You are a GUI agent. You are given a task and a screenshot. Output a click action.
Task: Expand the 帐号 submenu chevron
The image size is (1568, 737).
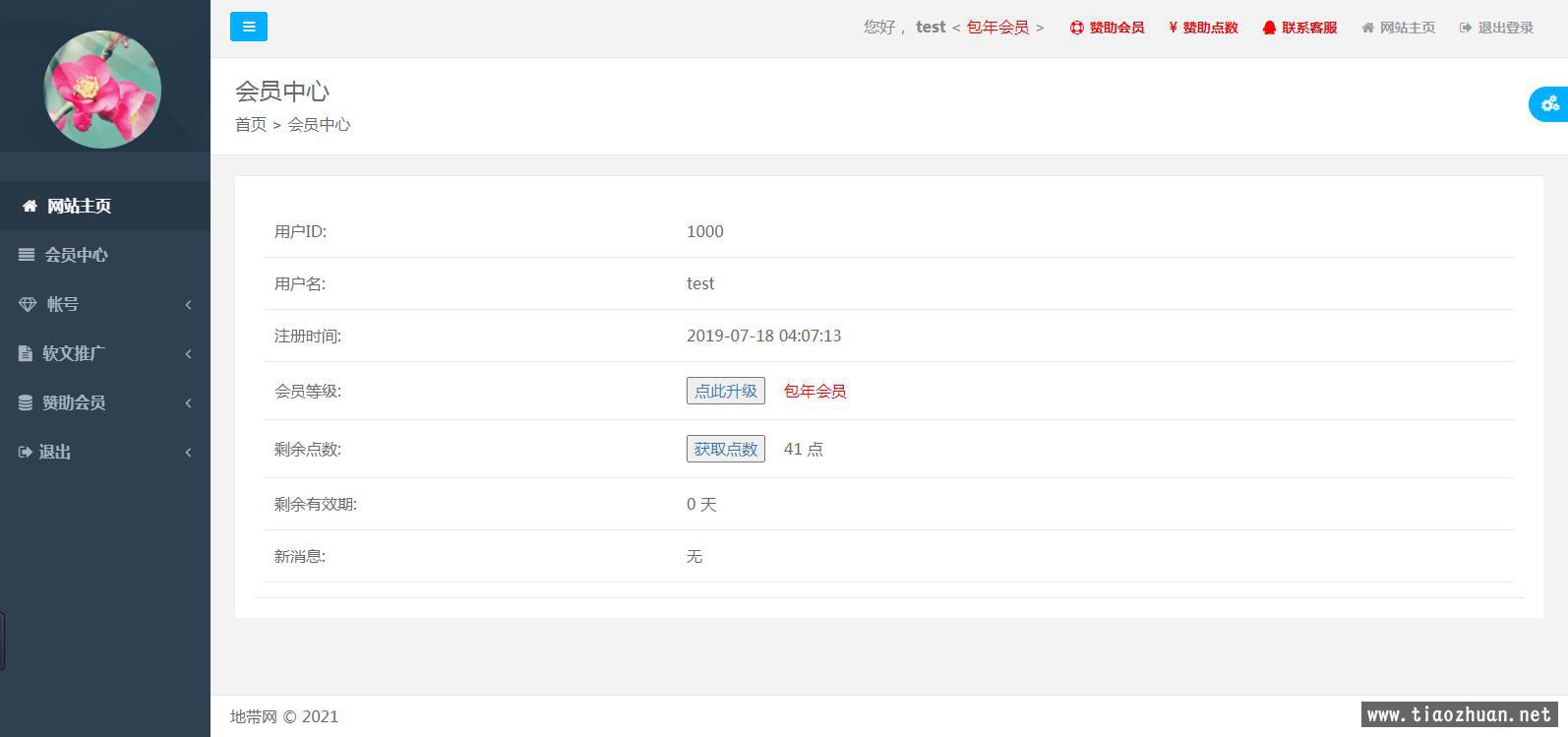pyautogui.click(x=188, y=305)
